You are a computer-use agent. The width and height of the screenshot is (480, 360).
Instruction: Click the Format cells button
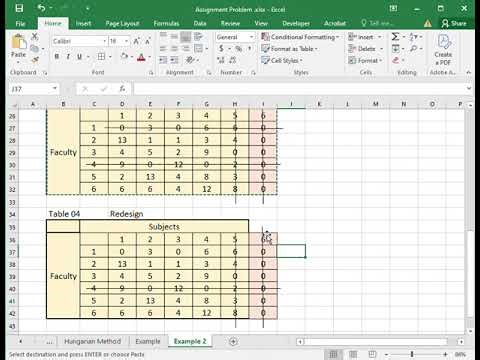click(x=365, y=60)
